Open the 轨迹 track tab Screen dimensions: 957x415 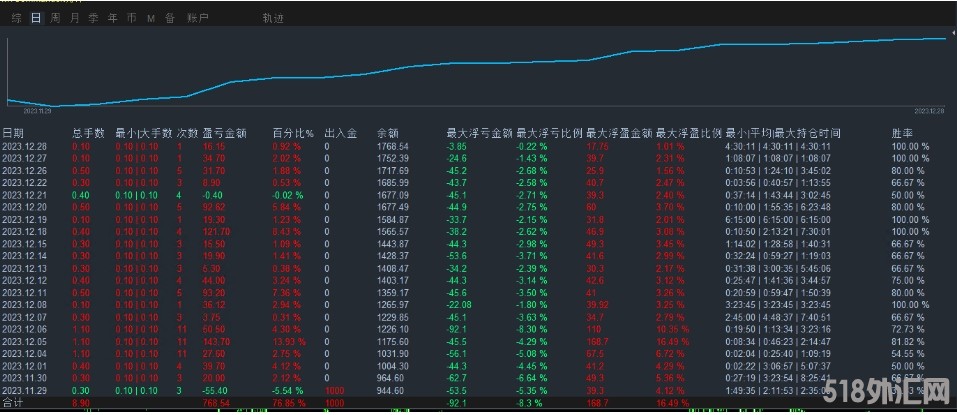272,18
